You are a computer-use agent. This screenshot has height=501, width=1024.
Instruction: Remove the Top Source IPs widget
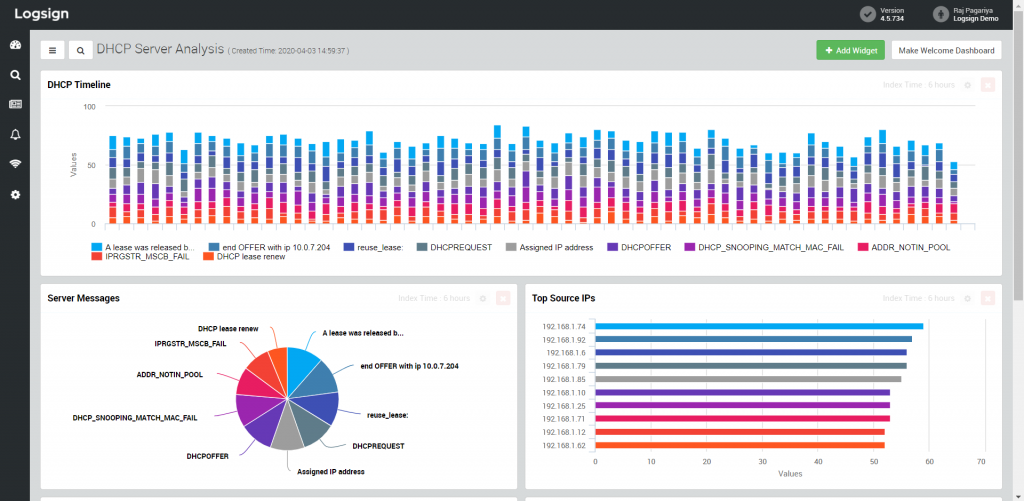pyautogui.click(x=987, y=299)
